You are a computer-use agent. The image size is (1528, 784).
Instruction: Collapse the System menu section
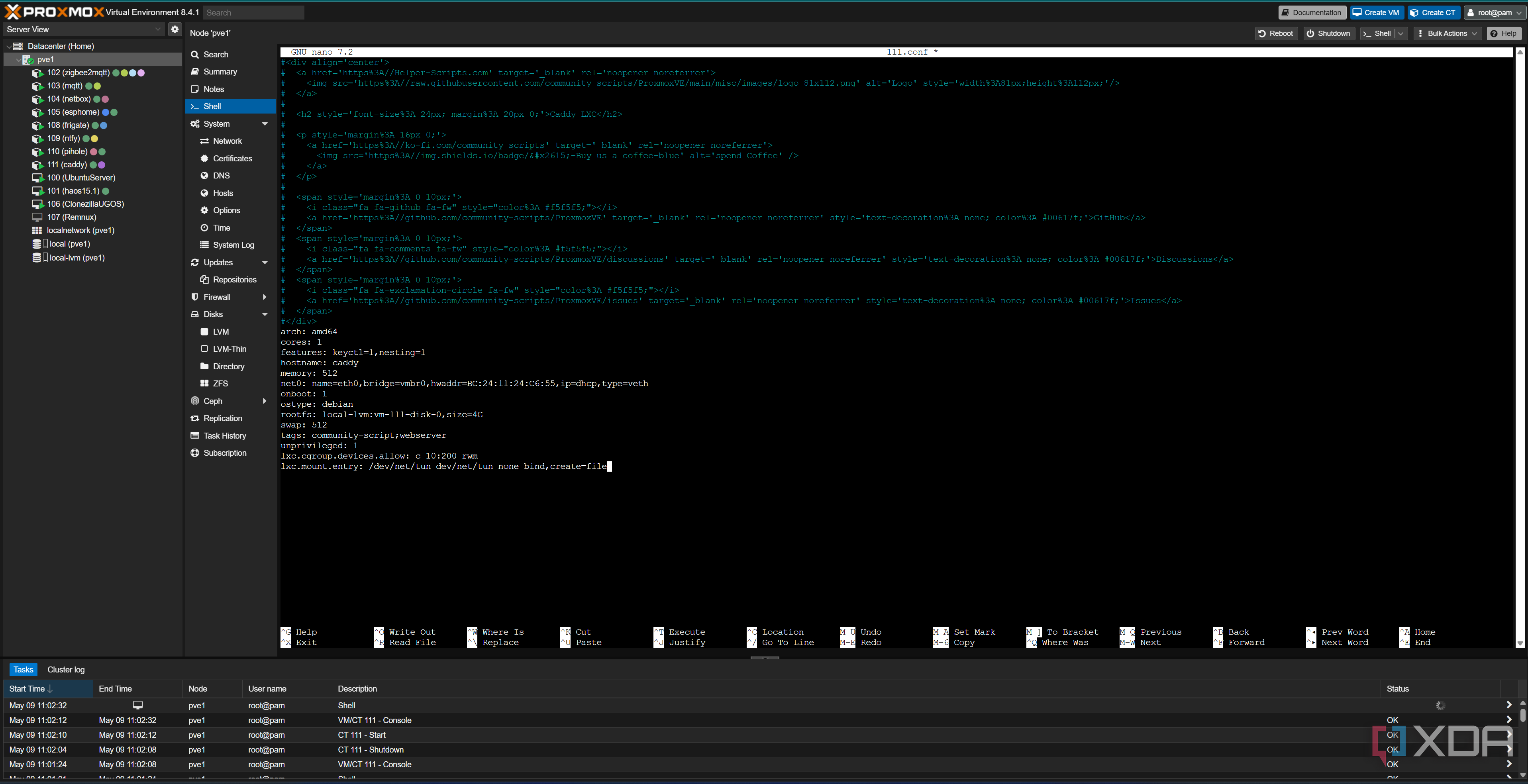click(x=265, y=124)
